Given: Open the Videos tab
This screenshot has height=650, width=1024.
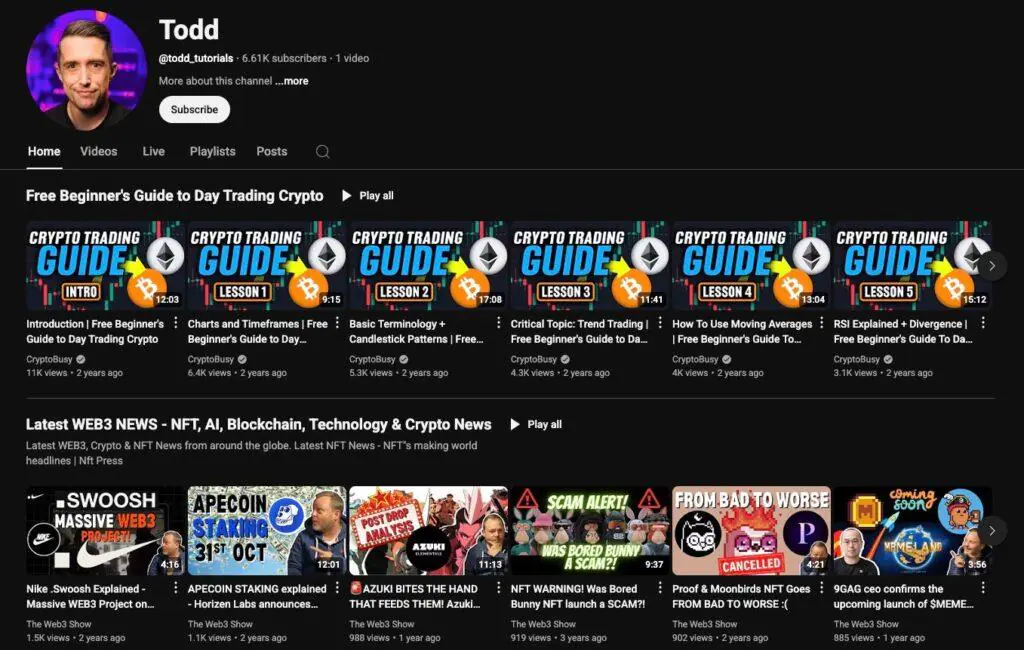Looking at the screenshot, I should (x=98, y=151).
